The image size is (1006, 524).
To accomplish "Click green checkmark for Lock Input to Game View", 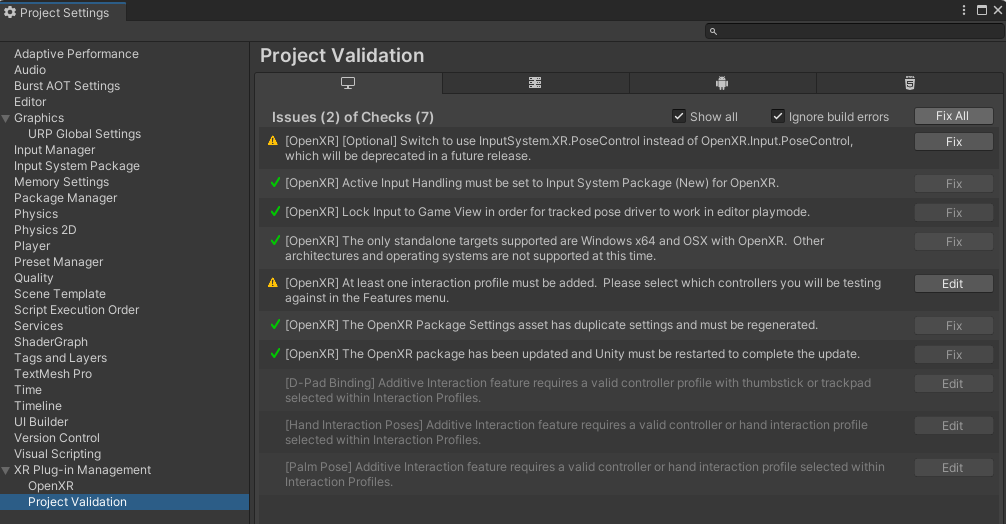I will [x=275, y=212].
